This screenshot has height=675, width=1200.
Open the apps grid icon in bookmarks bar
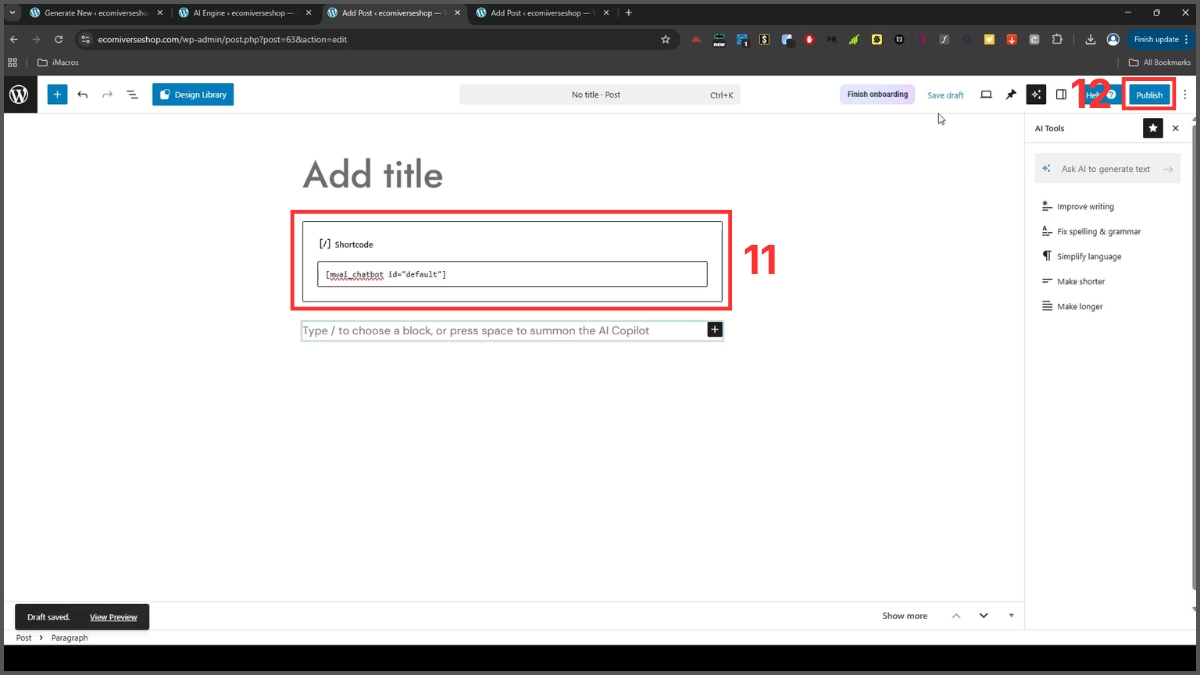[13, 62]
